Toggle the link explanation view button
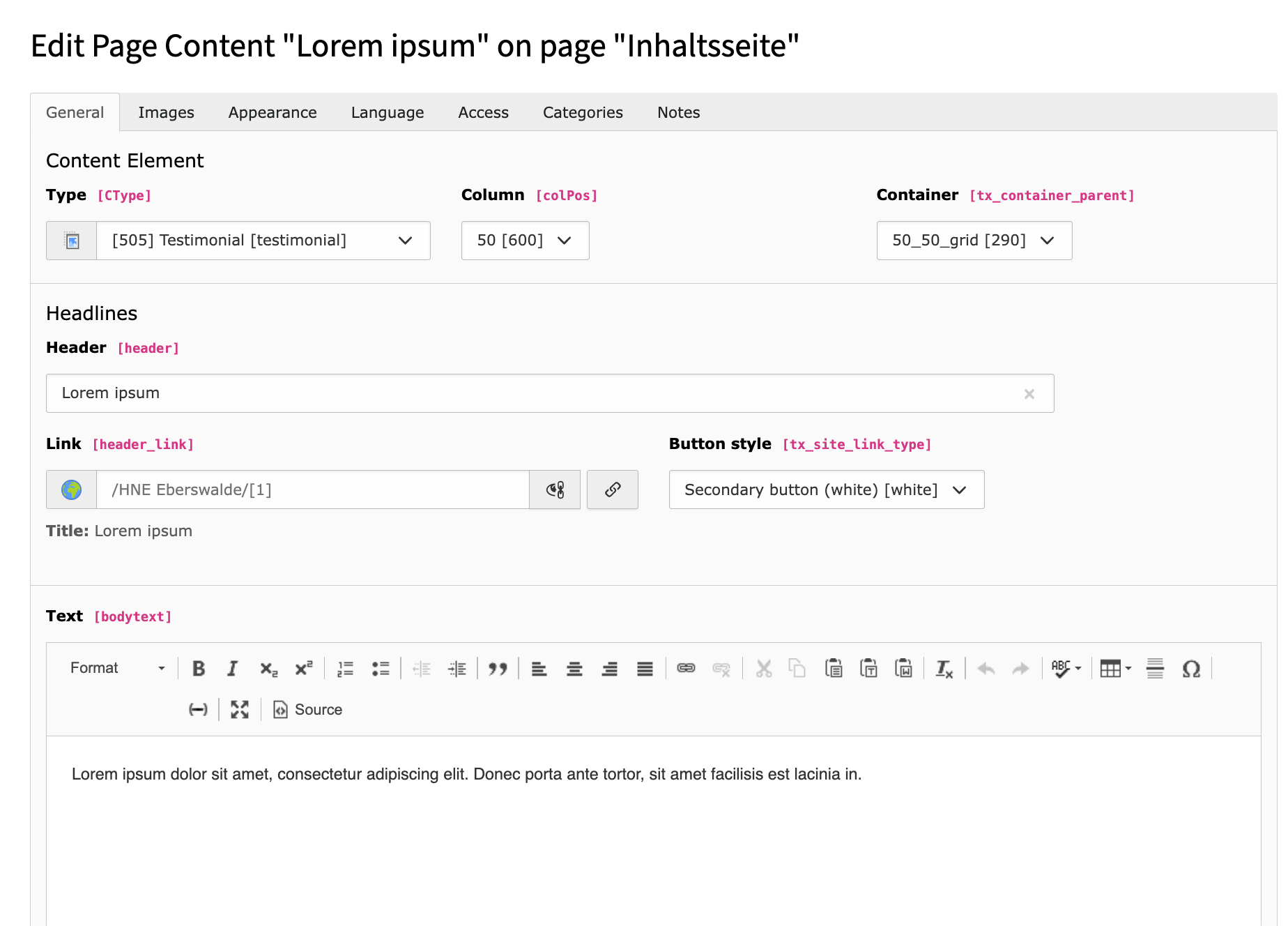 point(555,489)
